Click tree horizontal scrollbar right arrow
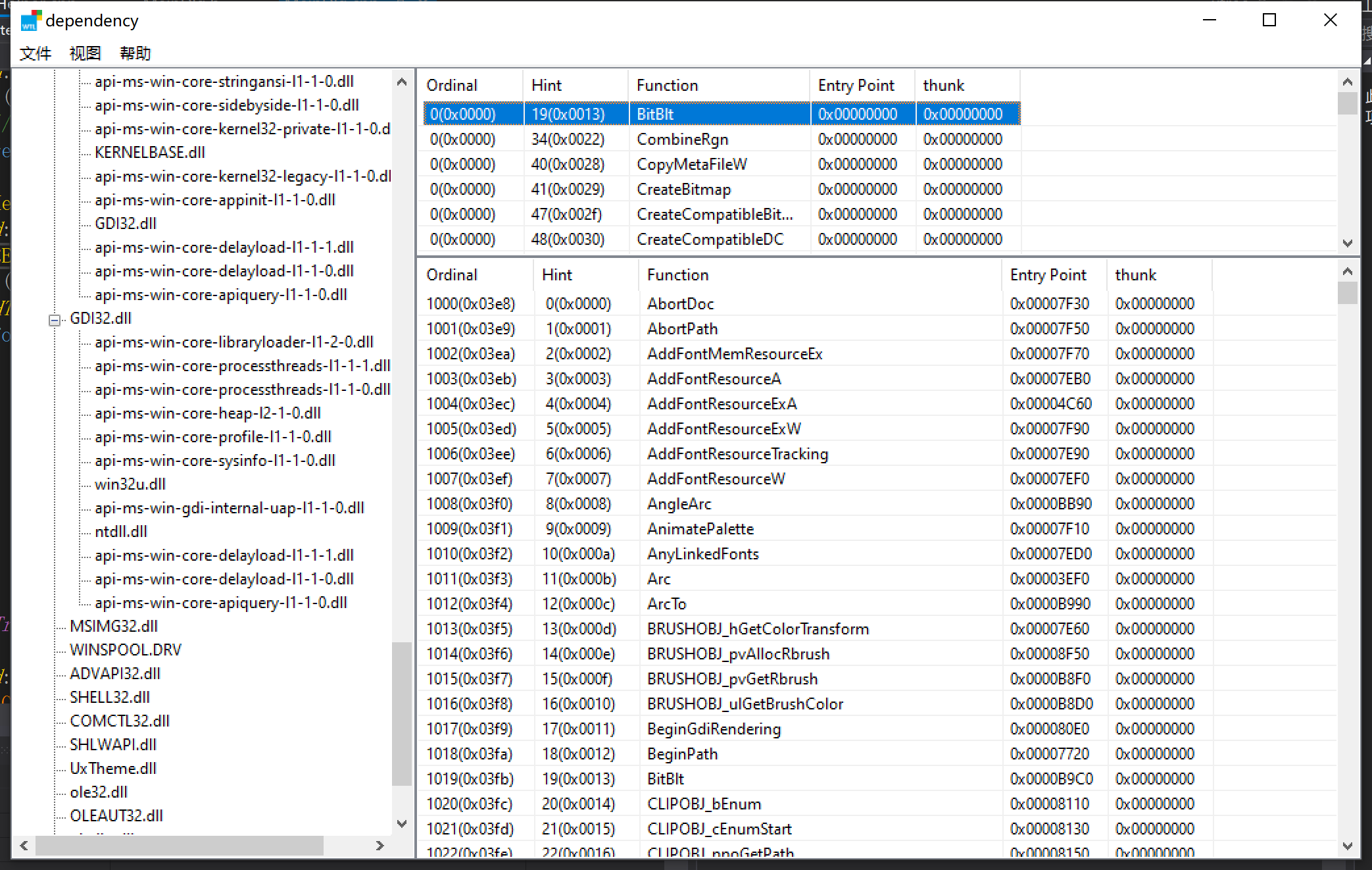This screenshot has width=1372, height=870. click(380, 846)
